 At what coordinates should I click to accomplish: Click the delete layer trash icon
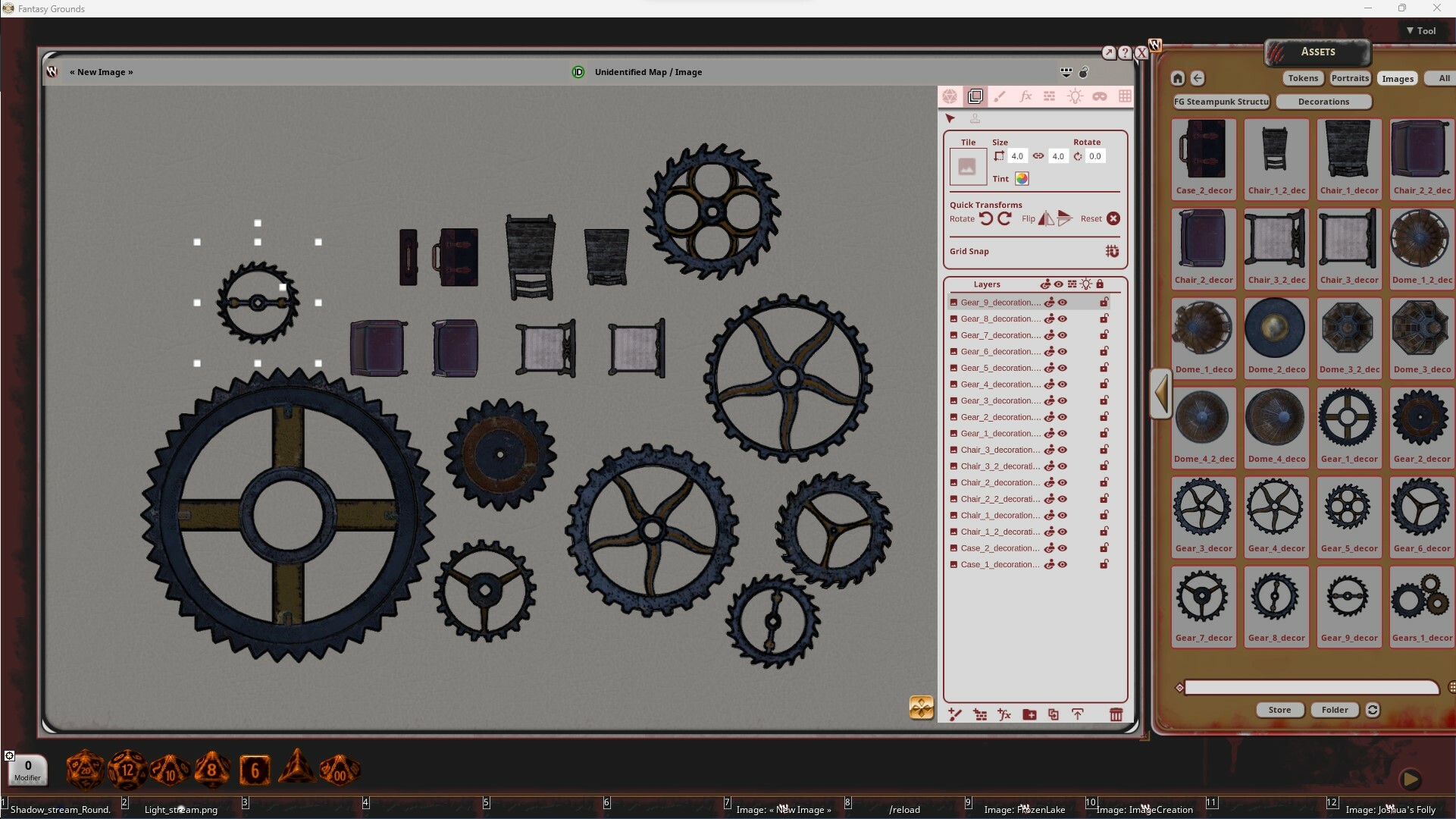1116,714
